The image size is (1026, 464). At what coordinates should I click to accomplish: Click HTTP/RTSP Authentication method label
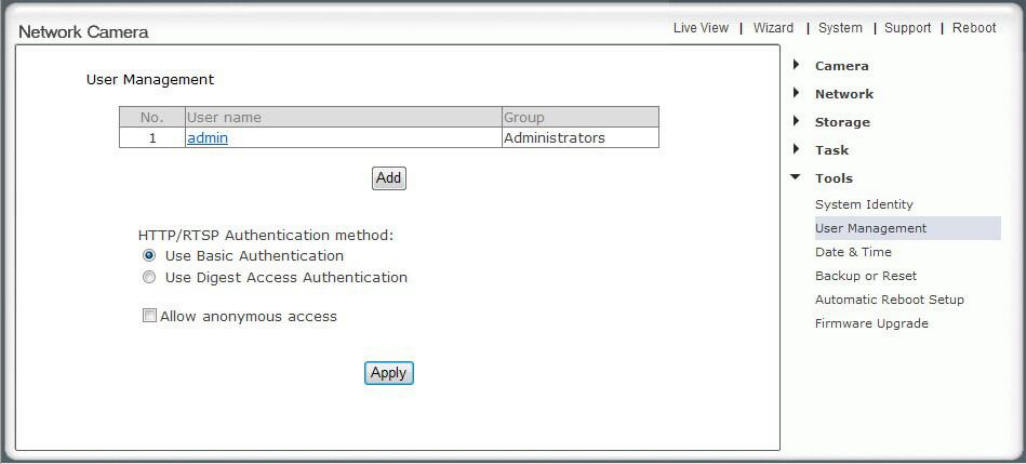point(266,235)
